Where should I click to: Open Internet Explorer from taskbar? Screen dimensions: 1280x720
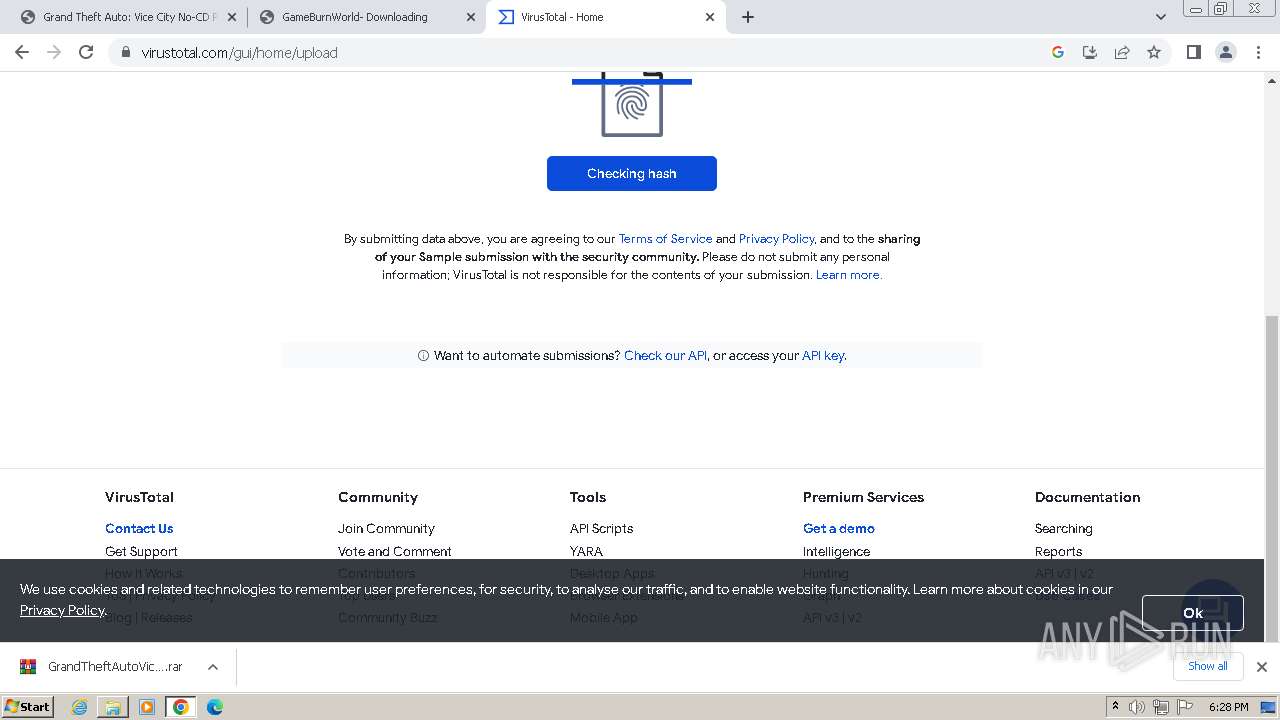point(80,707)
